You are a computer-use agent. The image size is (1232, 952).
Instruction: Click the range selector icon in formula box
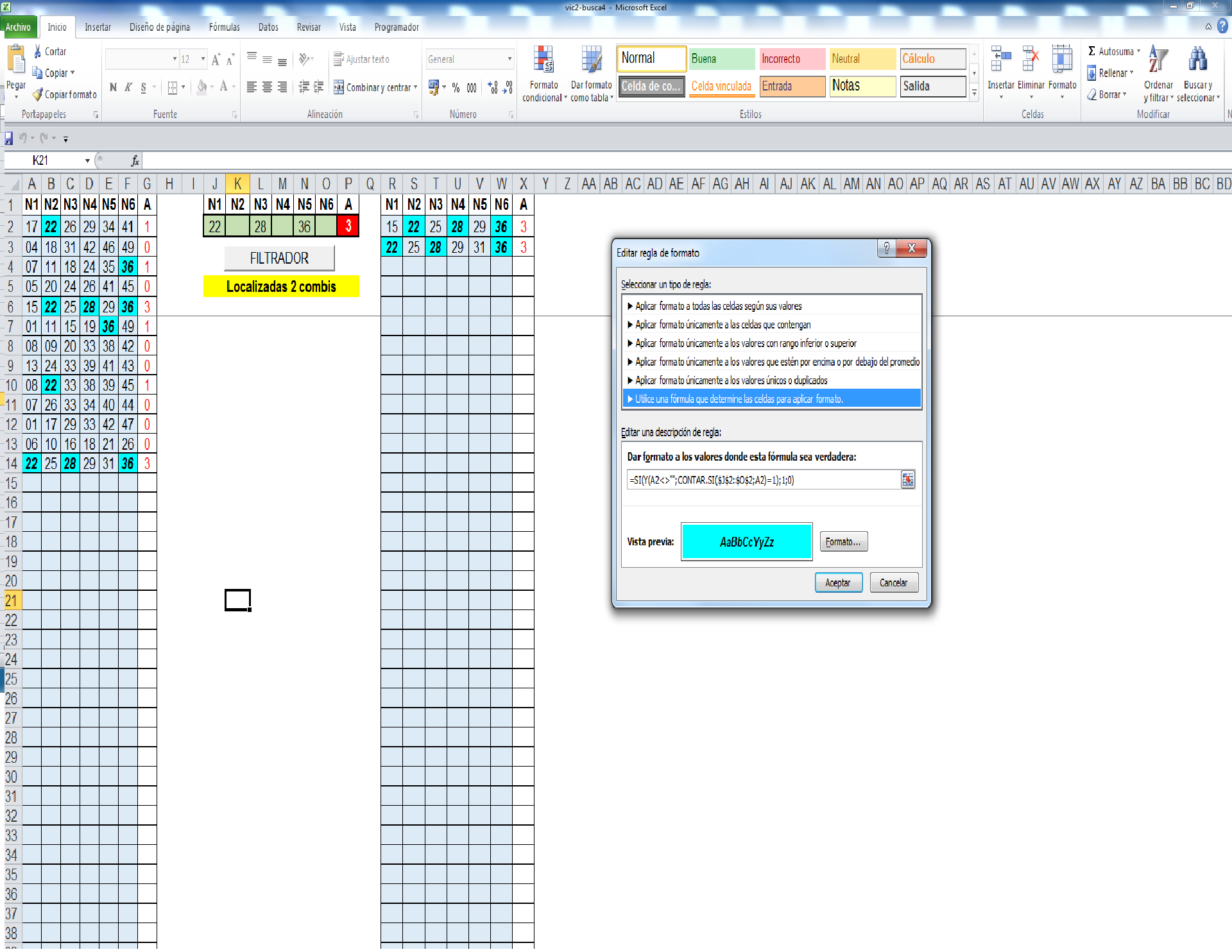(x=907, y=480)
